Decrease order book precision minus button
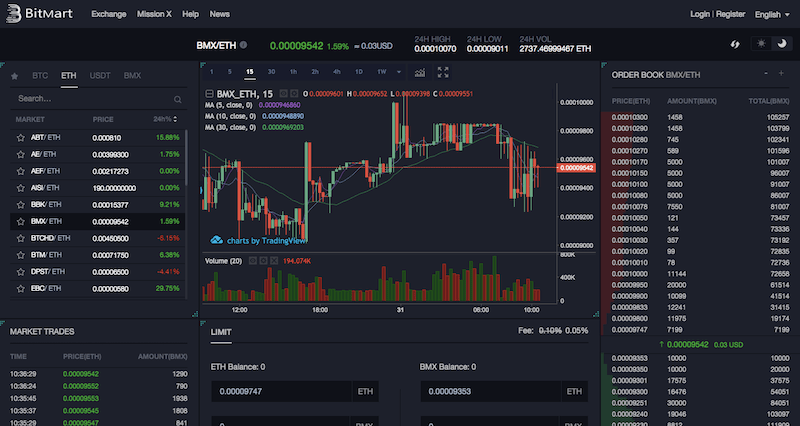This screenshot has width=800, height=426. point(766,74)
